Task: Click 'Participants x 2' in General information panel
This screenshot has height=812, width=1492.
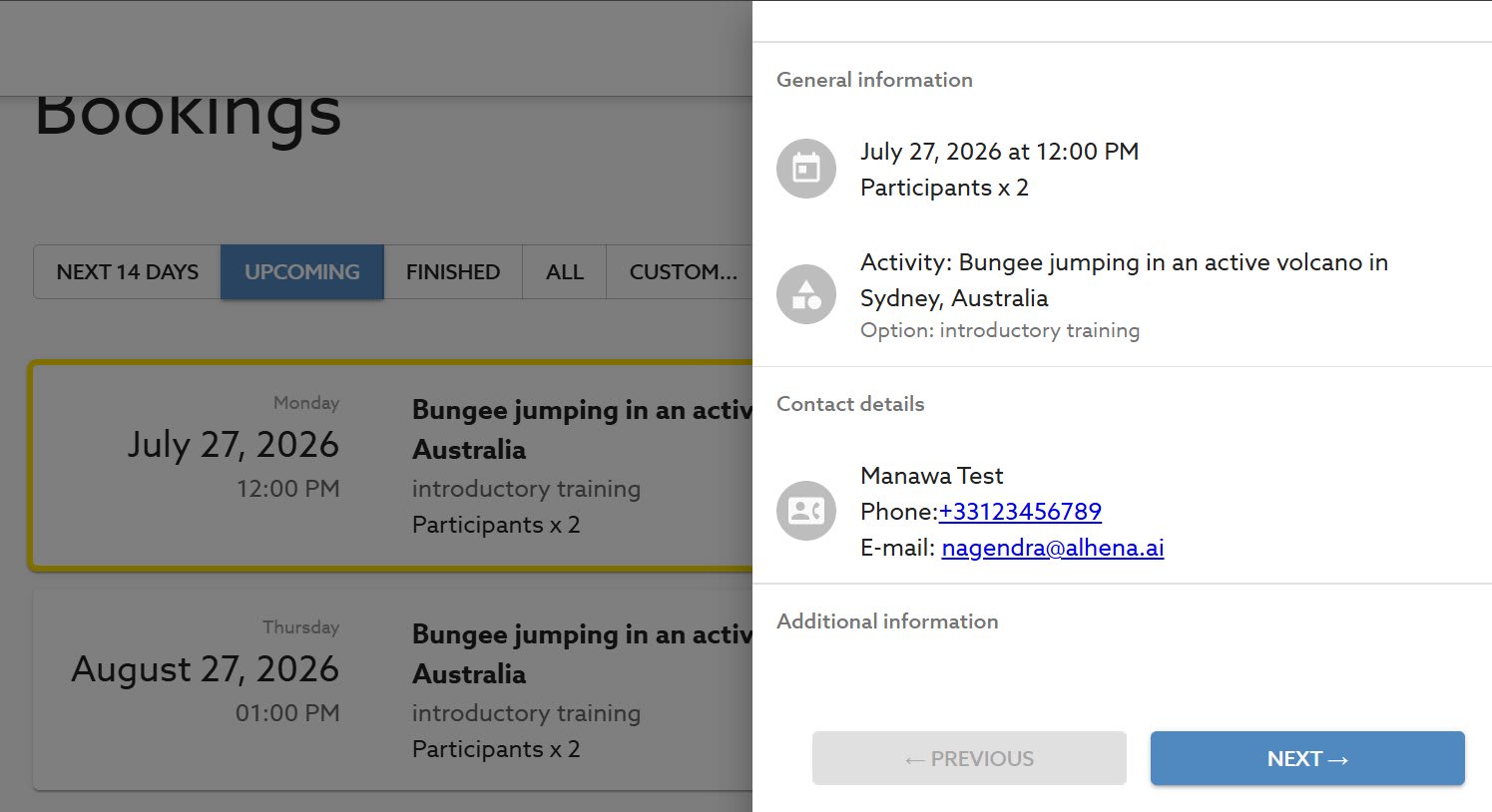Action: click(x=944, y=188)
